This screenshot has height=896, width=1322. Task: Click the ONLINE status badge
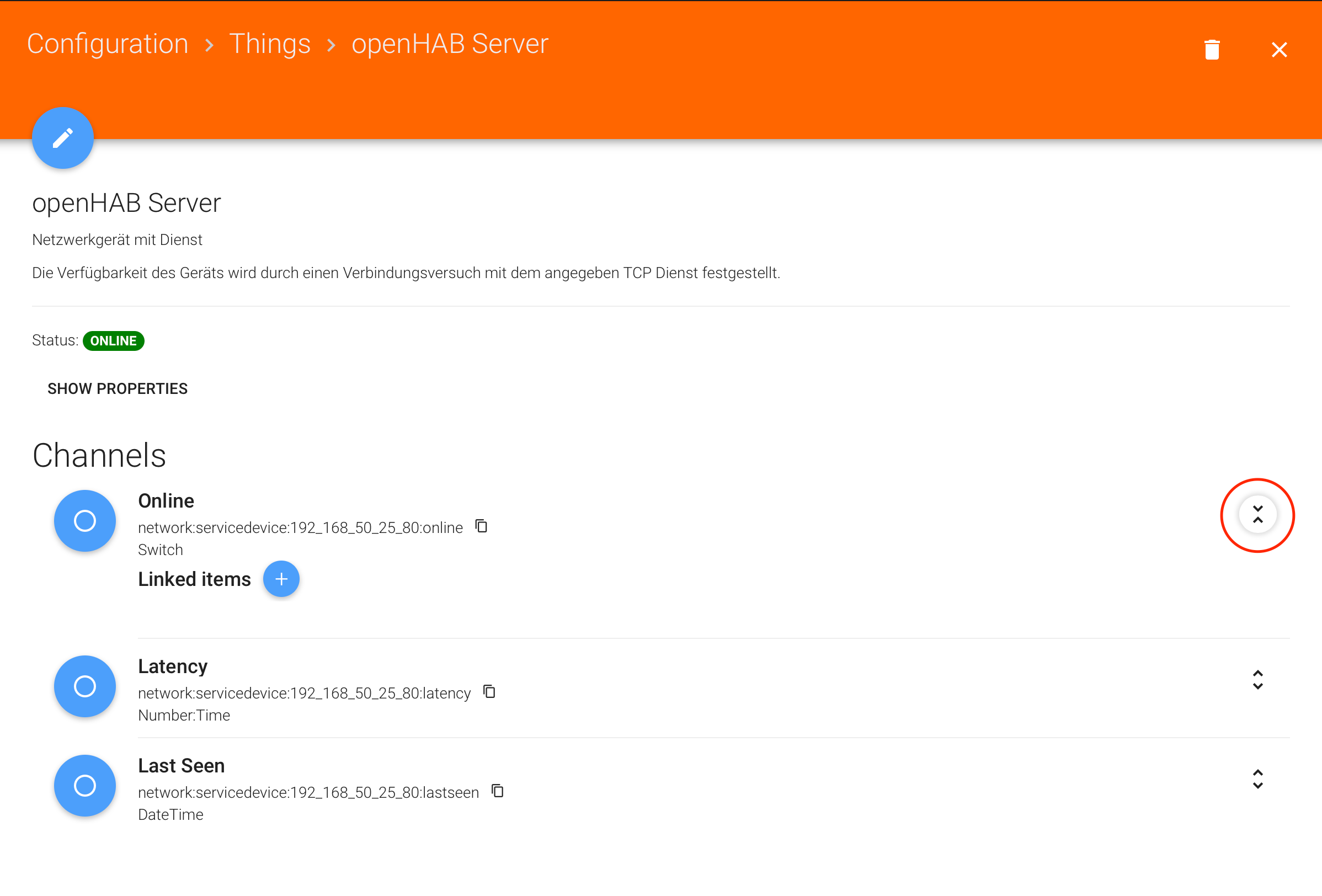tap(113, 341)
